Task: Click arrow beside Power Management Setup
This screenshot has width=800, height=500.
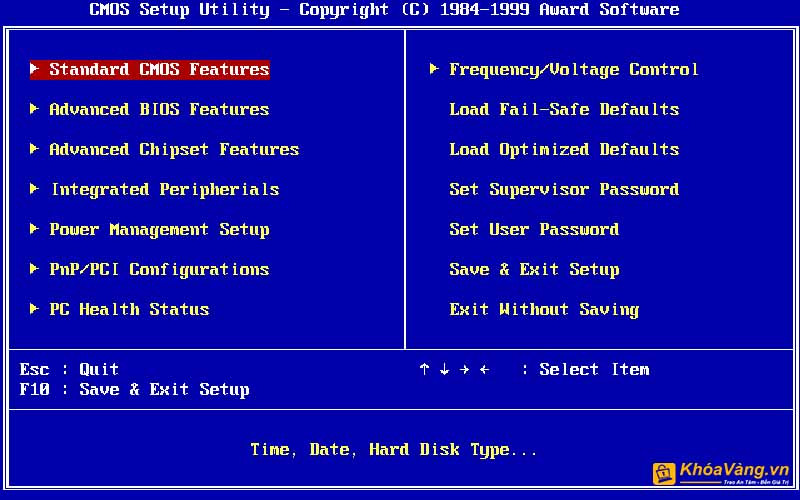Action: [34, 229]
